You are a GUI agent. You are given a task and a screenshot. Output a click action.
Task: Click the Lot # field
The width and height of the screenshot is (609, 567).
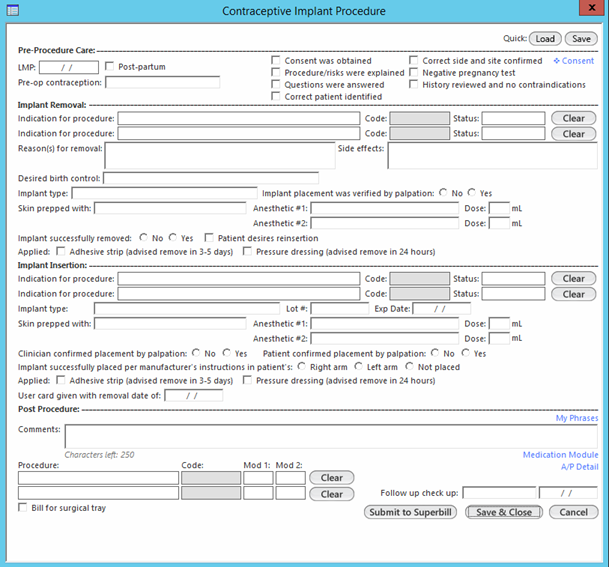pos(340,309)
